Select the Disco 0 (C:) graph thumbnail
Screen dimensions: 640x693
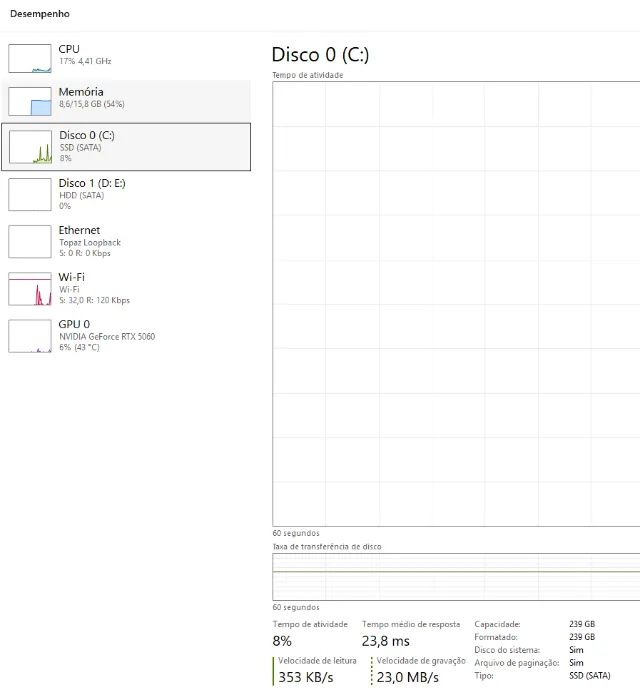point(30,147)
